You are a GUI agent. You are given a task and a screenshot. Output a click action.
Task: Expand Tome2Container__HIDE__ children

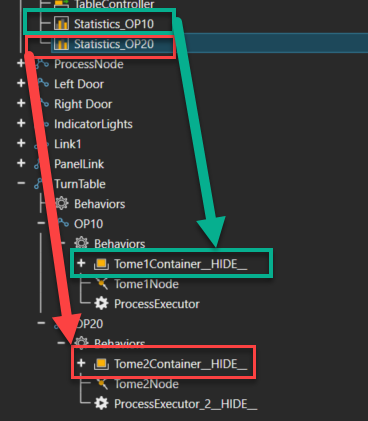click(81, 363)
